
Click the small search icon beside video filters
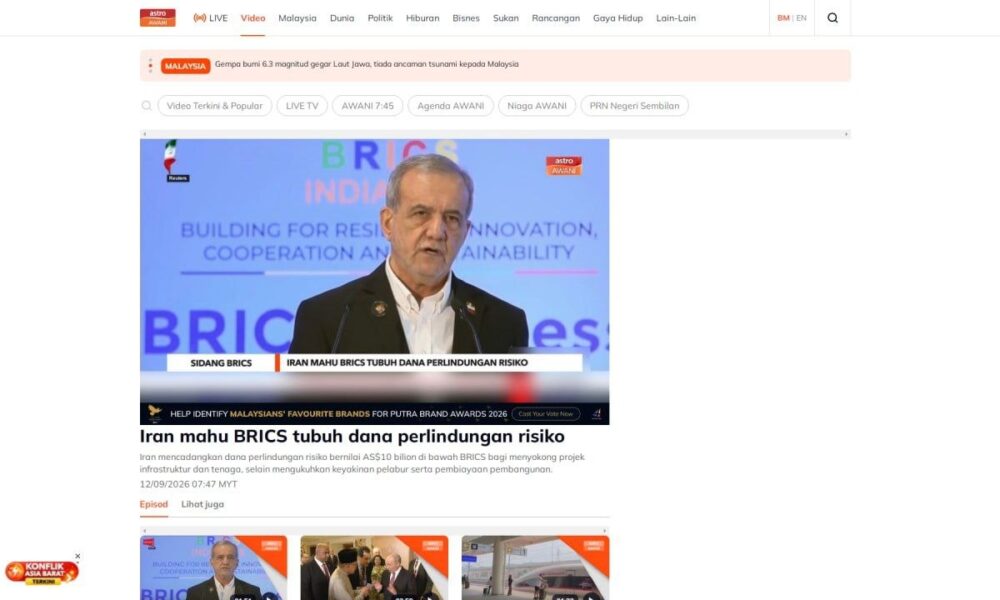point(147,106)
